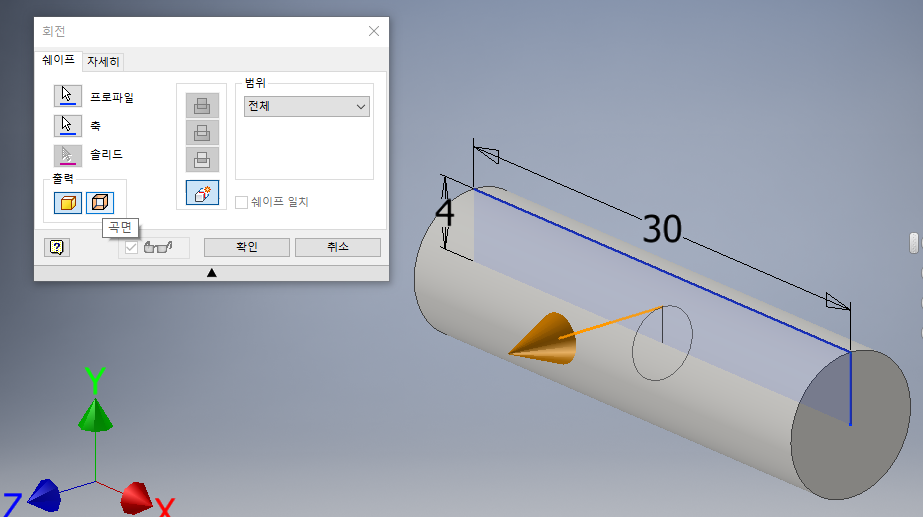Click the green Y axis cone
923x517 pixels.
tap(95, 415)
